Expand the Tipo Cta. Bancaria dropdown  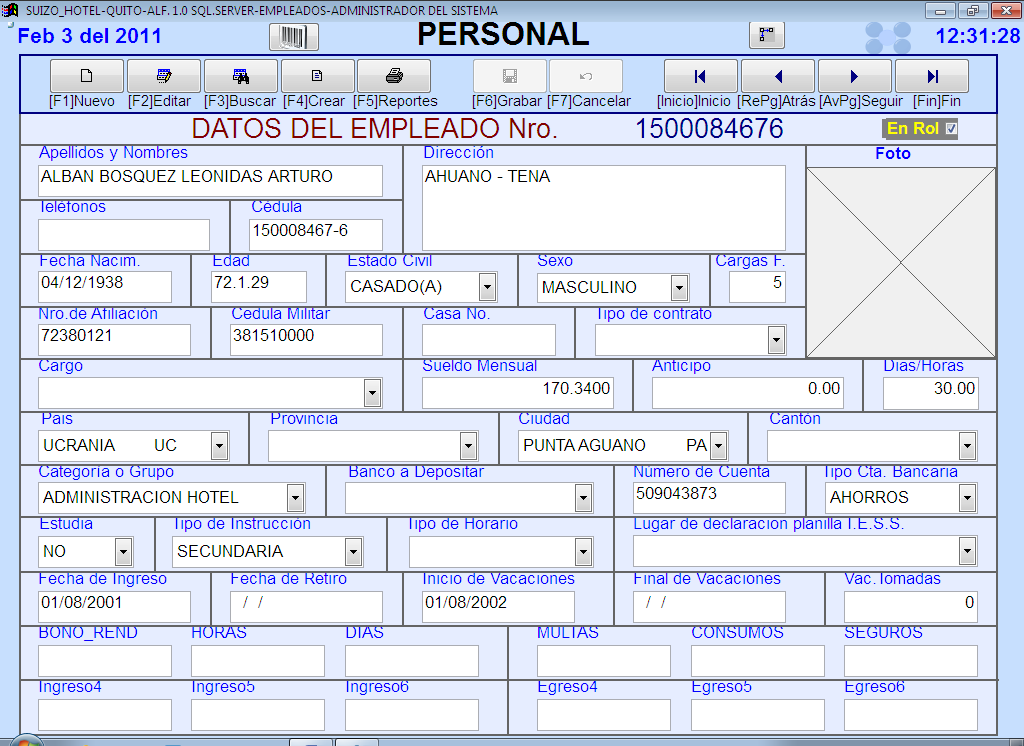(966, 497)
